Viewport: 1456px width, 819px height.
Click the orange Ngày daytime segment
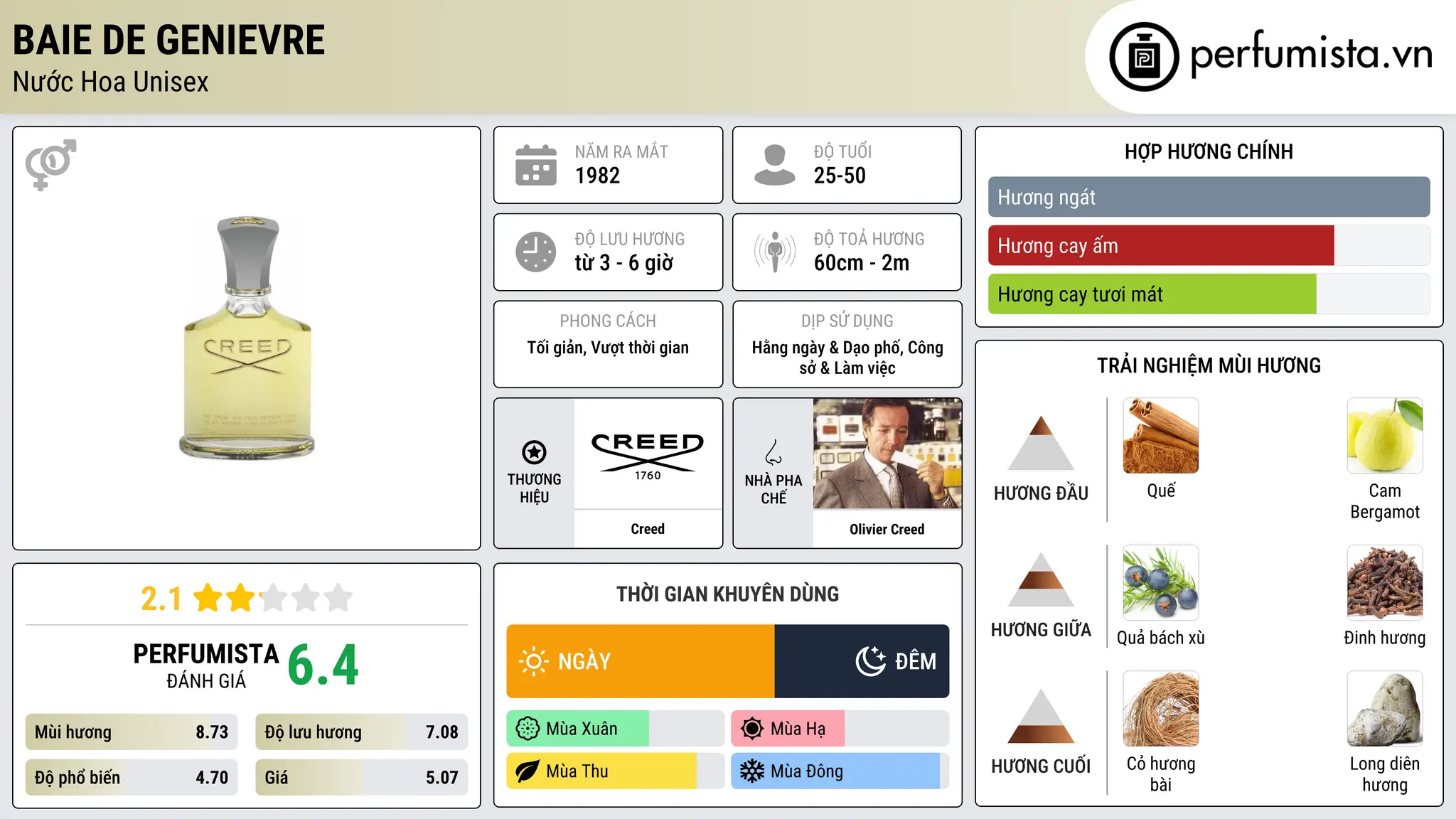(x=641, y=661)
